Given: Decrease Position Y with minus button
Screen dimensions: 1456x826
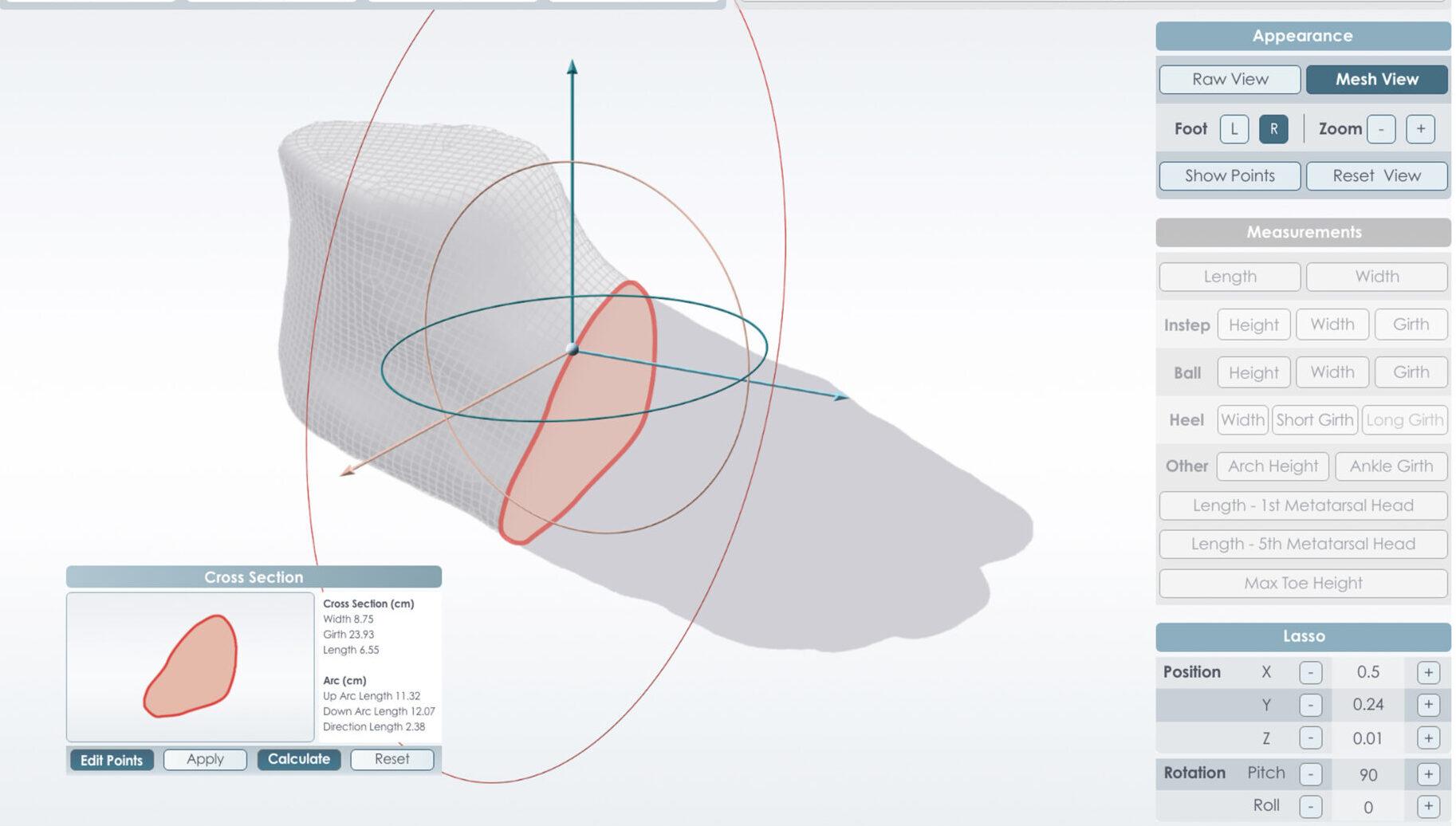Looking at the screenshot, I should coord(1310,705).
